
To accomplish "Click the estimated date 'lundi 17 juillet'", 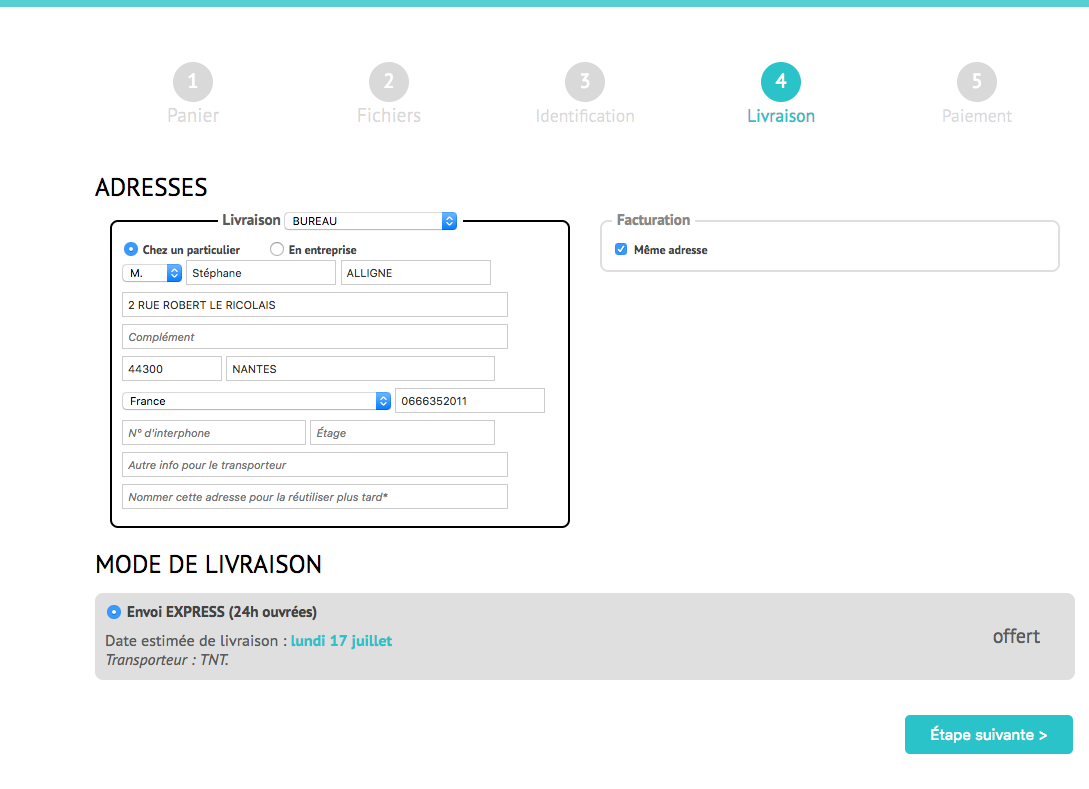I will point(341,640).
